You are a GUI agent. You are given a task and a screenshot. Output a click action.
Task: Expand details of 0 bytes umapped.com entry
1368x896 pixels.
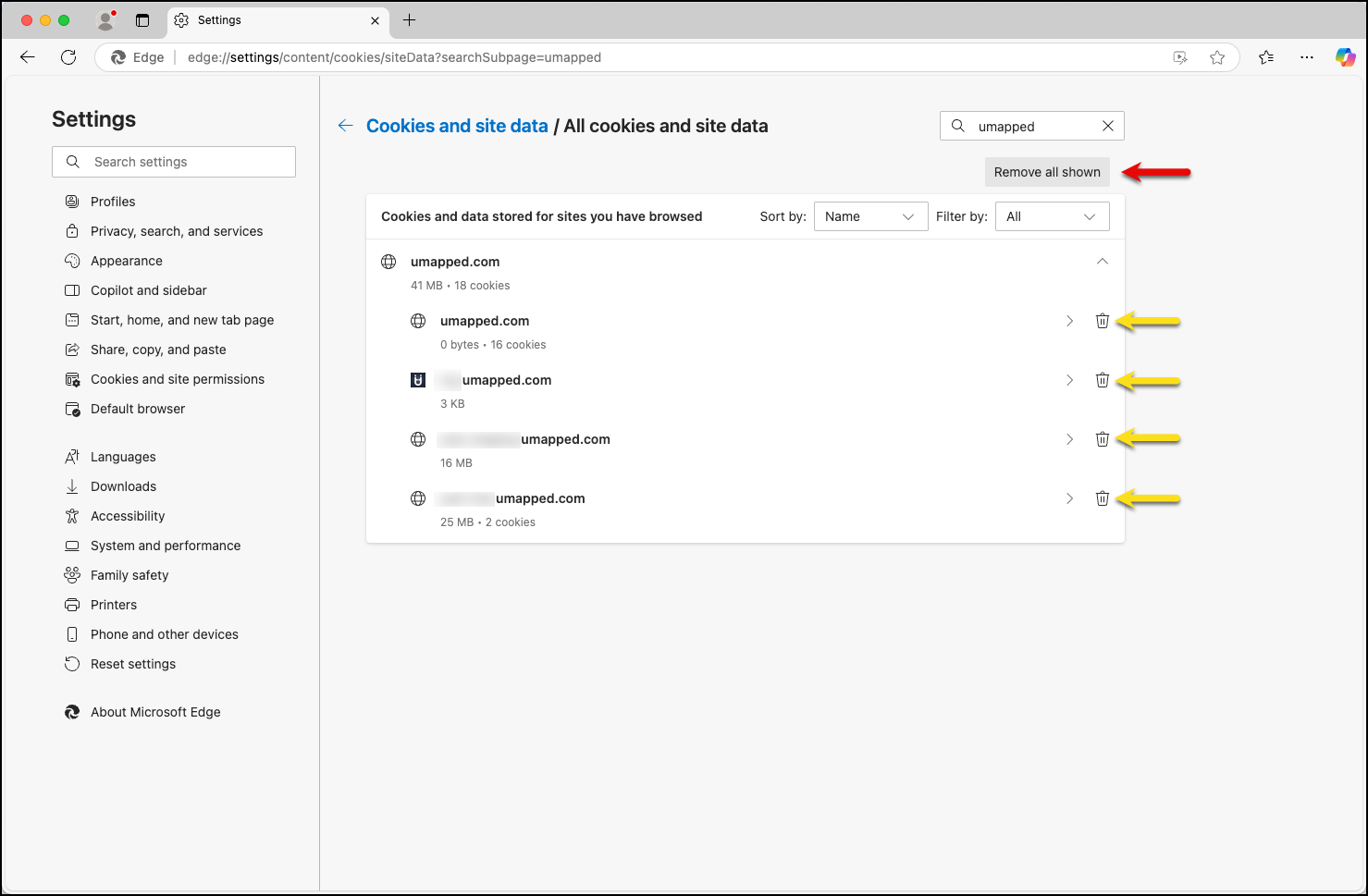click(1069, 321)
